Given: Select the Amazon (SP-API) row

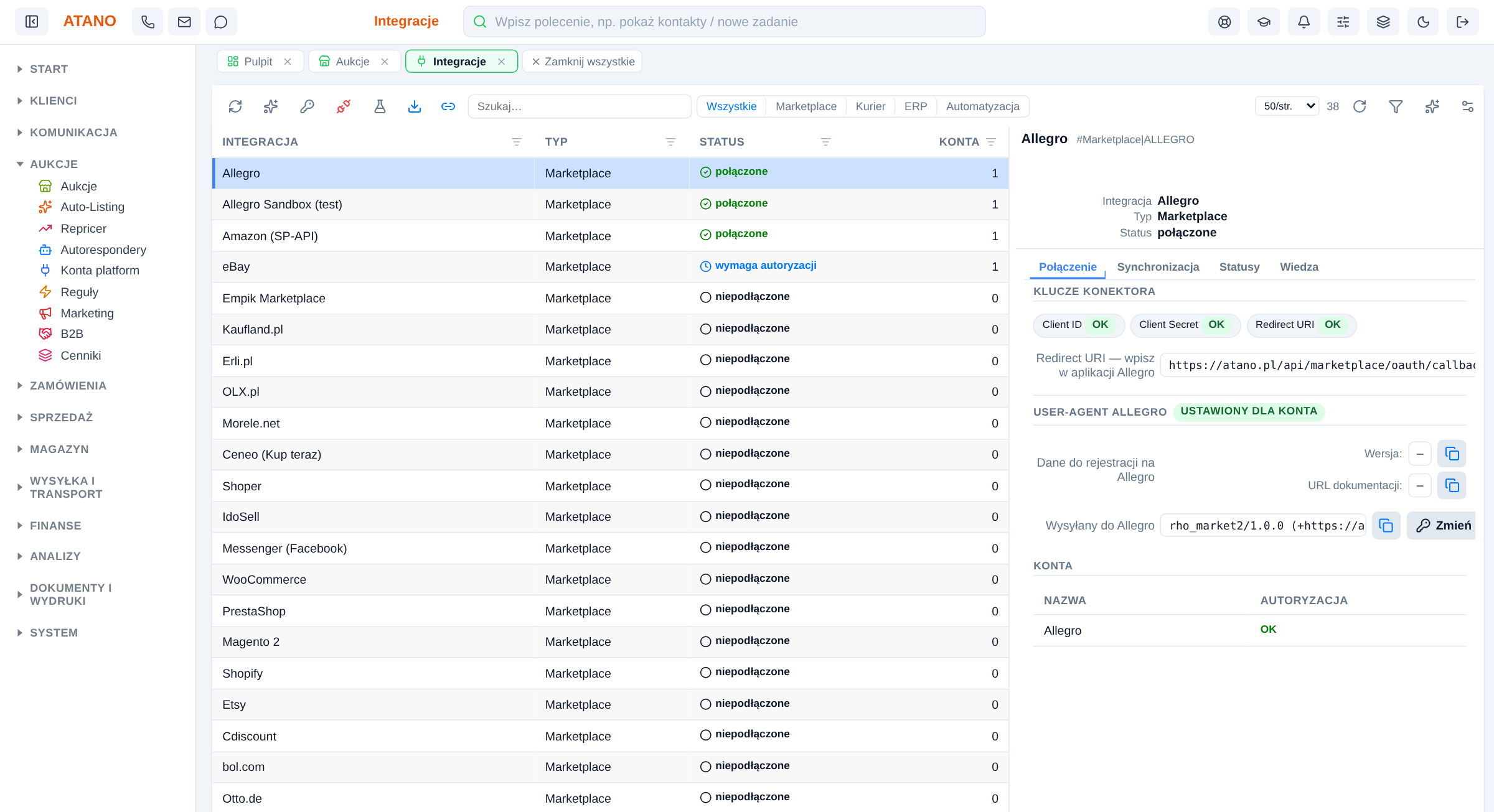Looking at the screenshot, I should point(610,236).
